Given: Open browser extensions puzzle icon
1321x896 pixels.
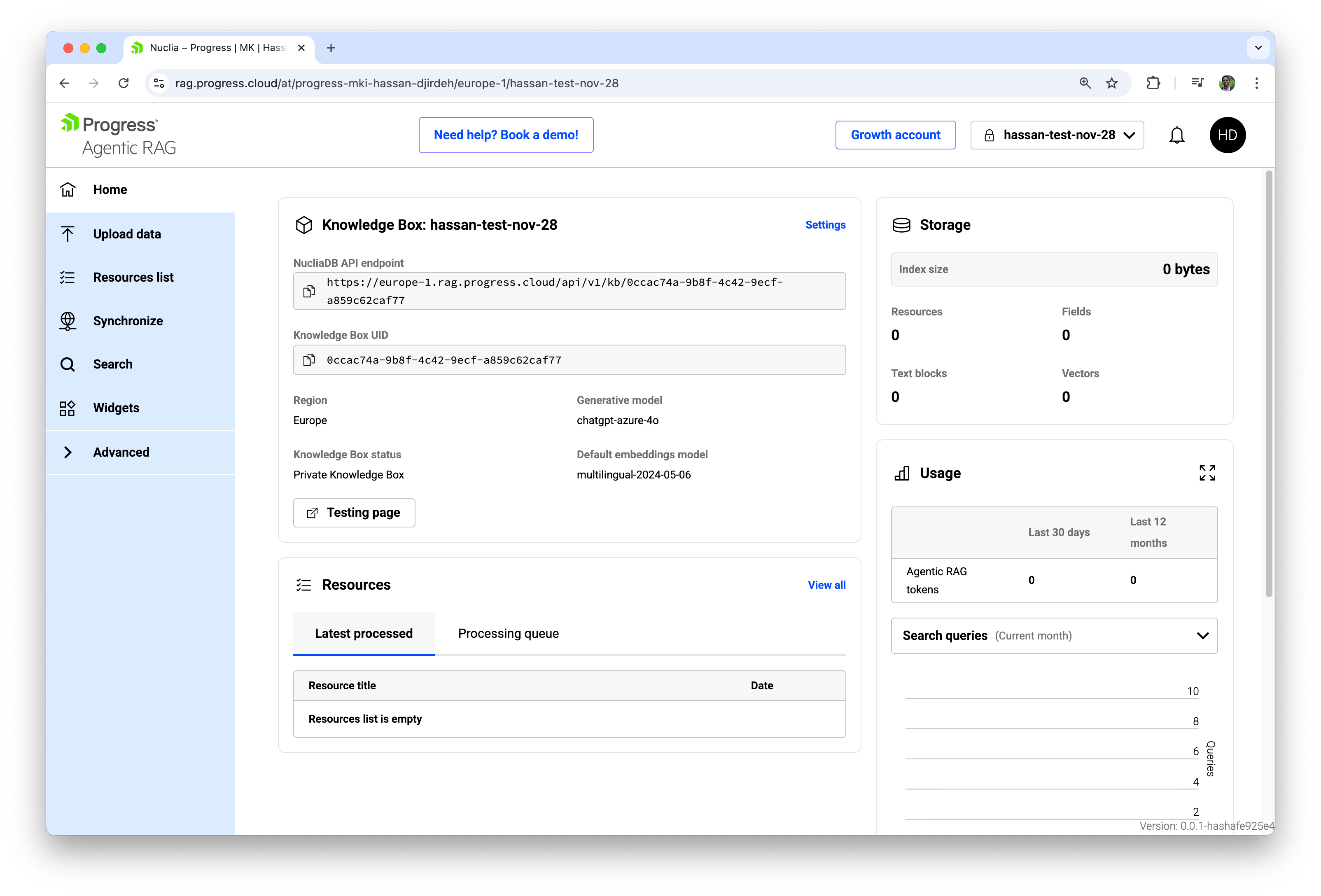Looking at the screenshot, I should [x=1153, y=83].
